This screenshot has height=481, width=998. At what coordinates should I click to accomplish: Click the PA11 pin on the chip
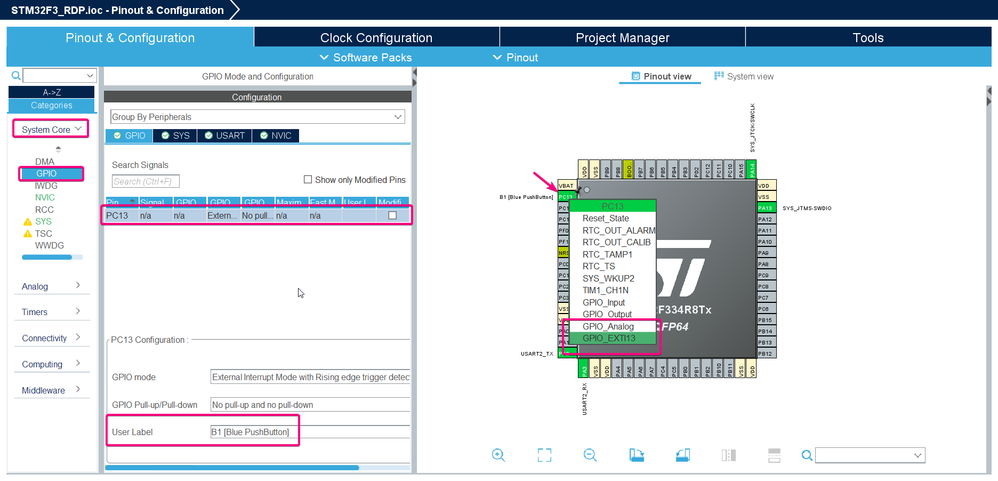(x=766, y=230)
